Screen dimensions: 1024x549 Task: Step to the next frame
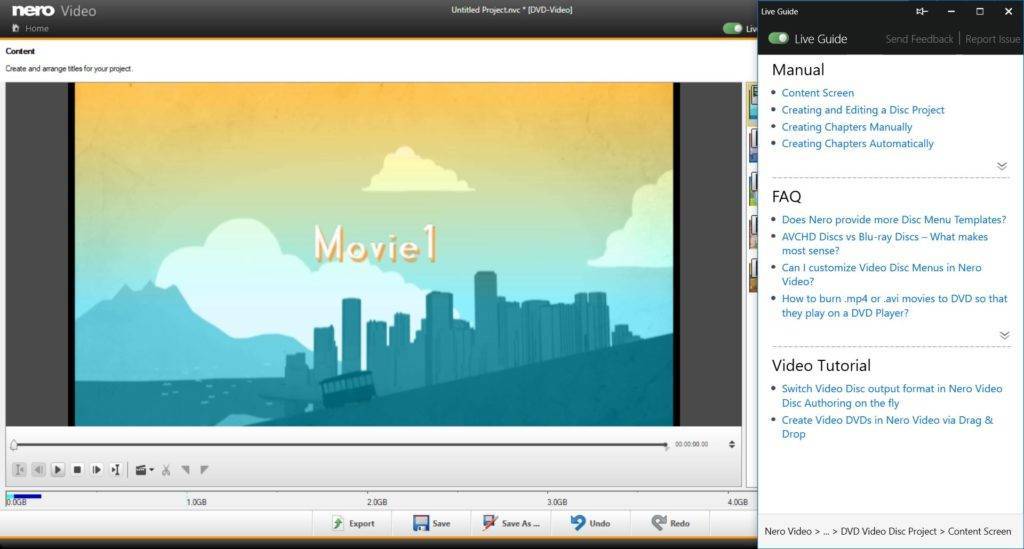(x=96, y=469)
